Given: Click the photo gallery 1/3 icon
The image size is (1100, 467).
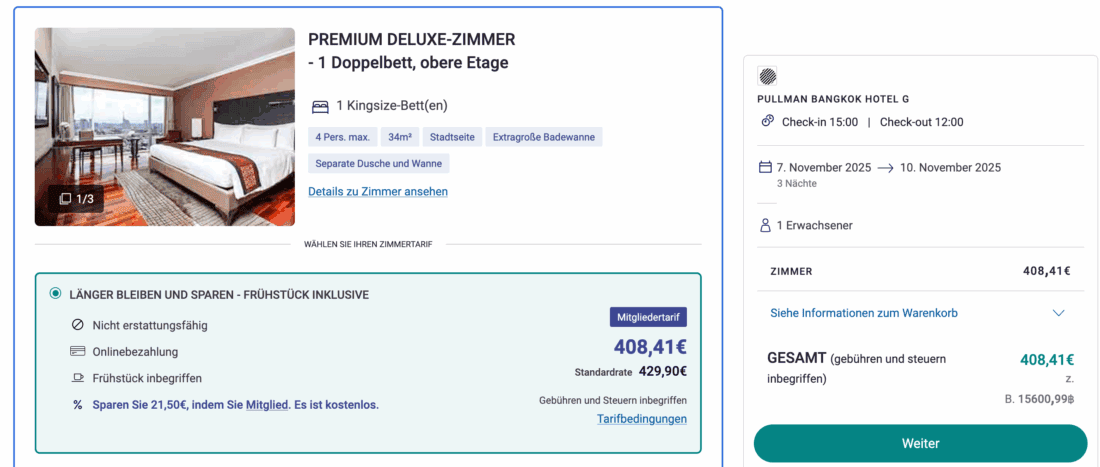Looking at the screenshot, I should (66, 199).
